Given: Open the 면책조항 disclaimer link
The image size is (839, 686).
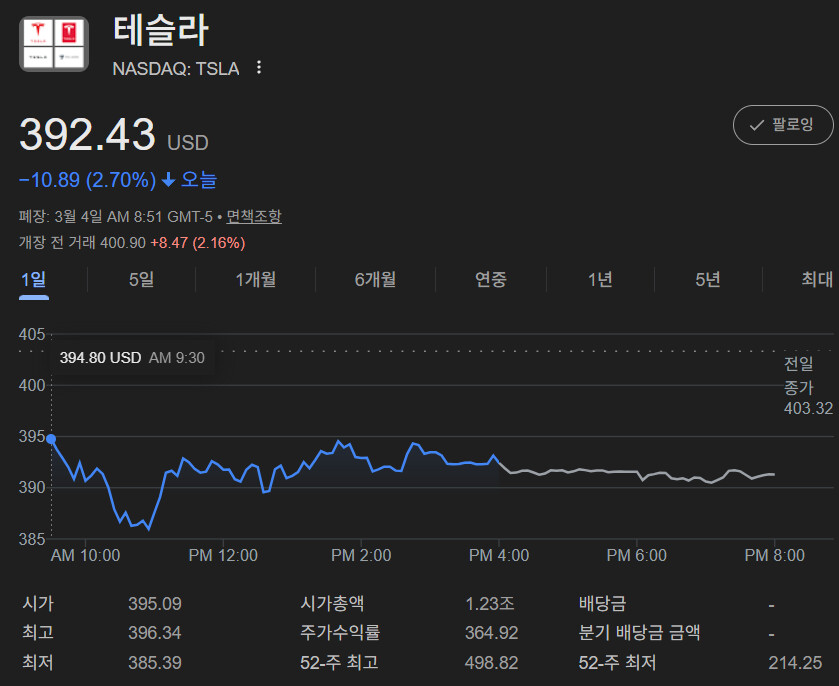Looking at the screenshot, I should 254,216.
